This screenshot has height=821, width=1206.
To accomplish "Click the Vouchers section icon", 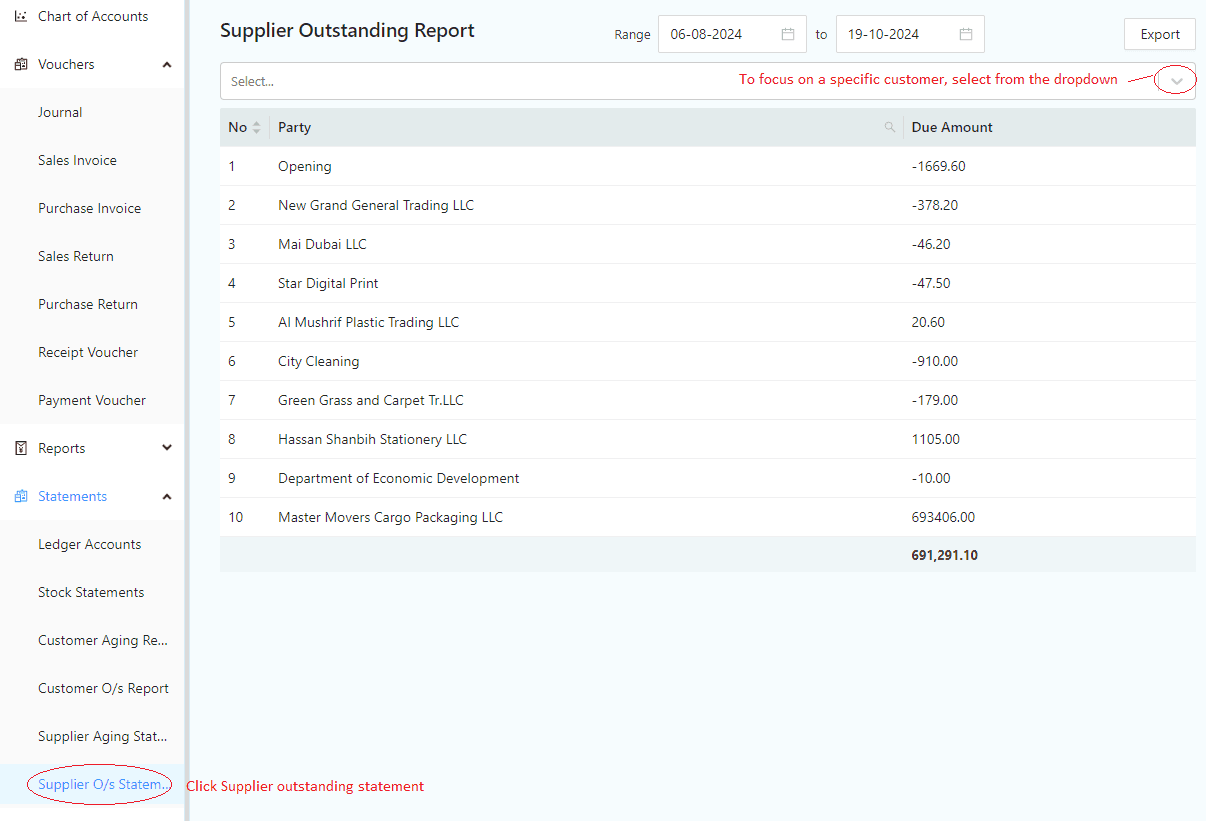I will point(21,64).
